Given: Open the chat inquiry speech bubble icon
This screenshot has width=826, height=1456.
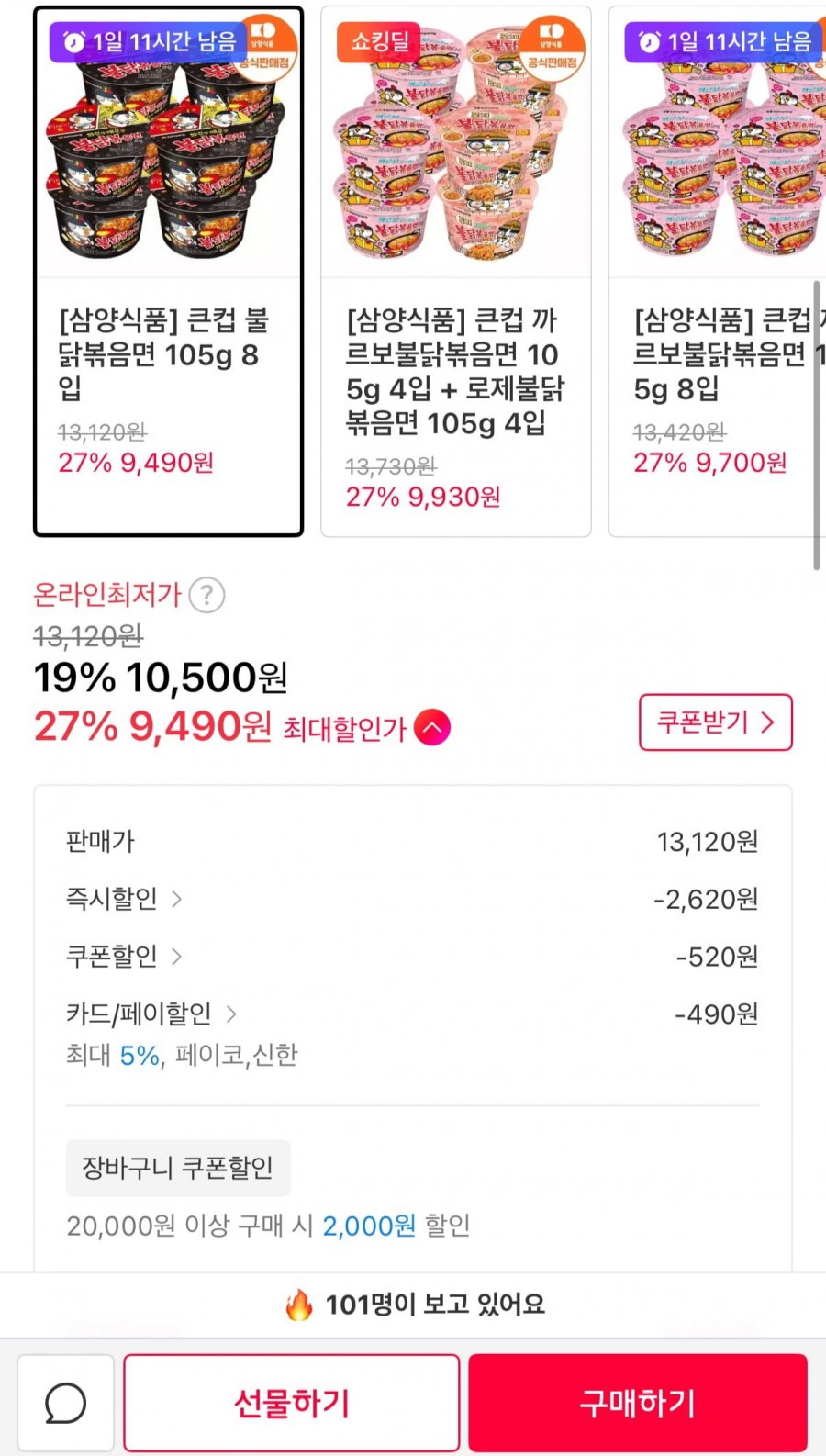Looking at the screenshot, I should pos(65,1403).
